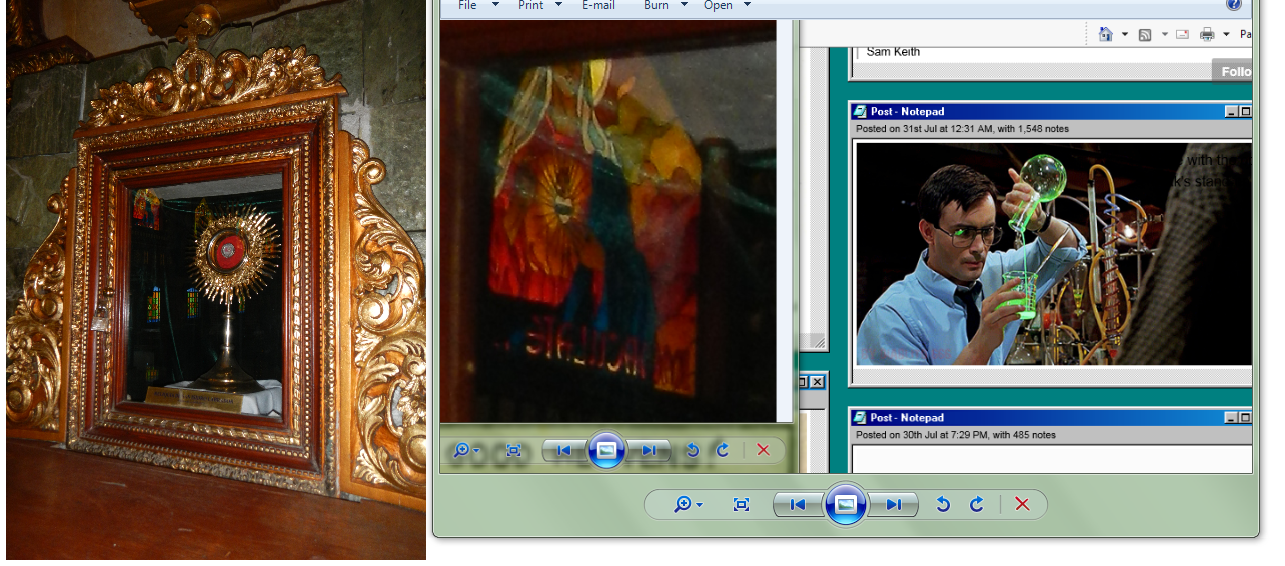Minimize the 30th Jul Post - Notepad window
1285x566 pixels.
tap(1231, 418)
